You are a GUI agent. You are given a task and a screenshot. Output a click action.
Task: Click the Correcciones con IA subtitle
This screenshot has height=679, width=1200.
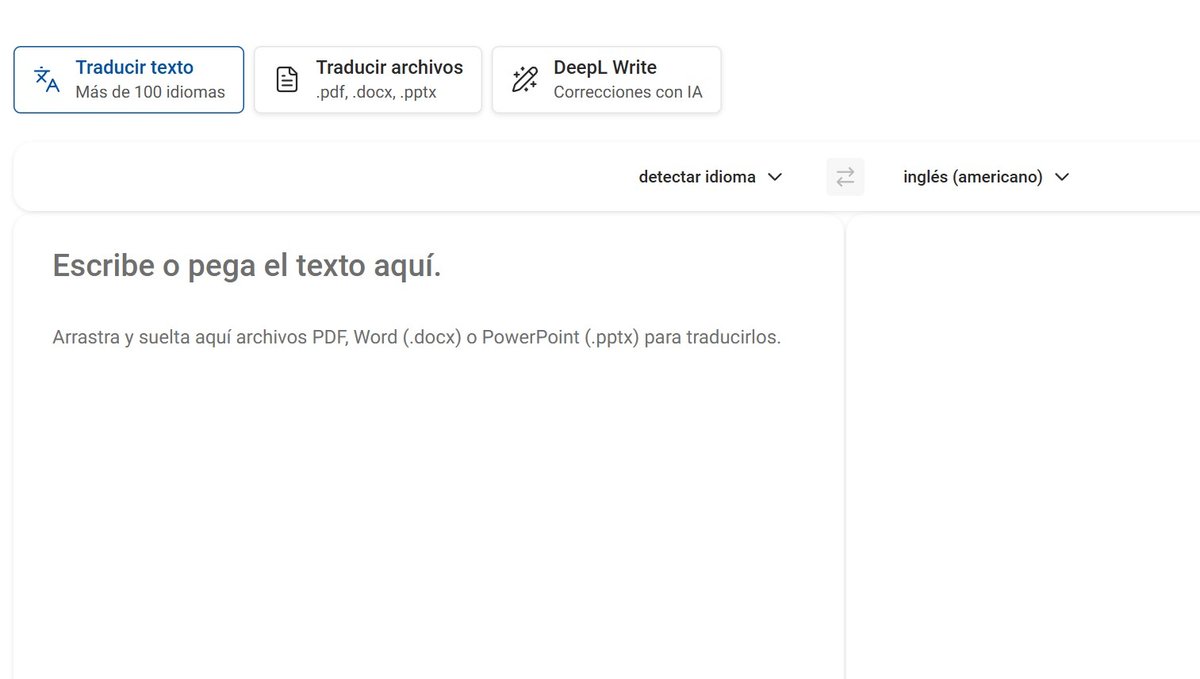(628, 93)
